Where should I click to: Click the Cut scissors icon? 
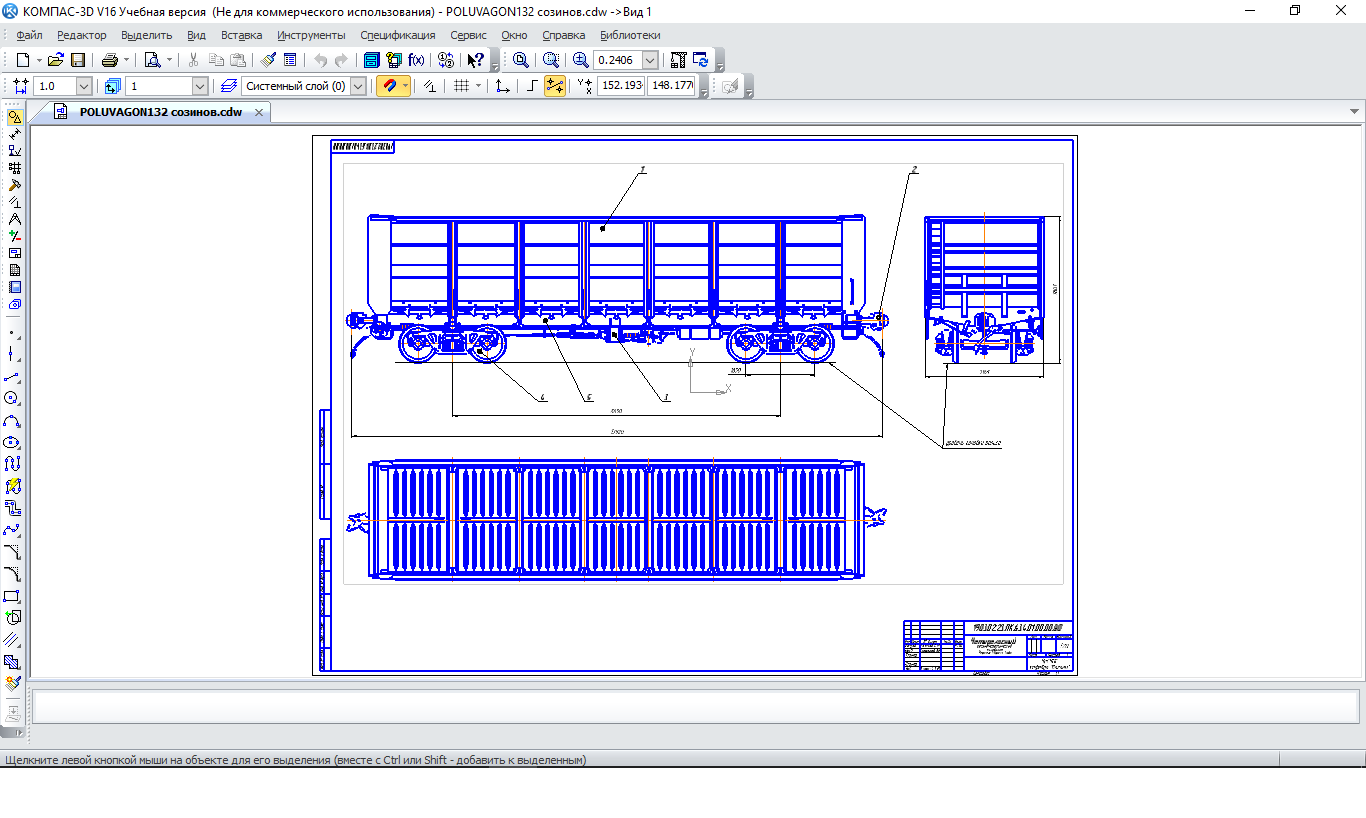[x=193, y=60]
